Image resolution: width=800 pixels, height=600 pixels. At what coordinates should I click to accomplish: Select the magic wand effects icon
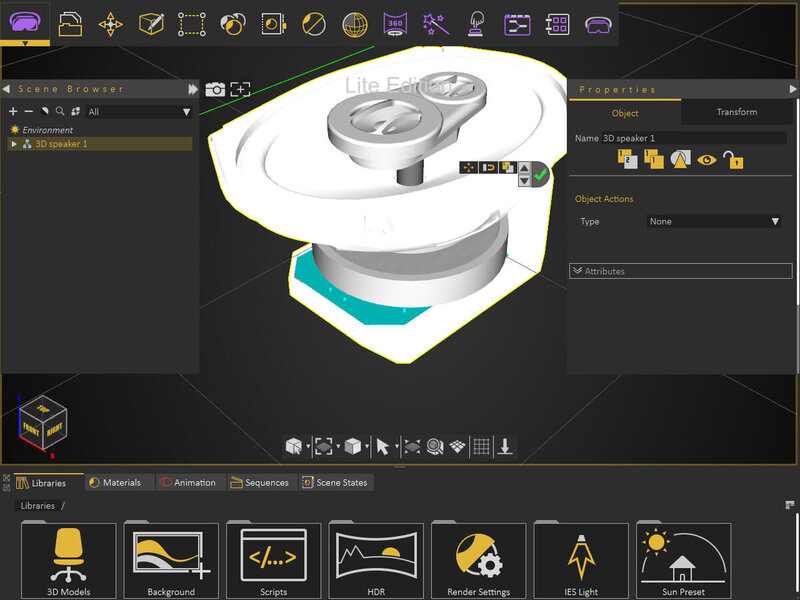tap(435, 22)
